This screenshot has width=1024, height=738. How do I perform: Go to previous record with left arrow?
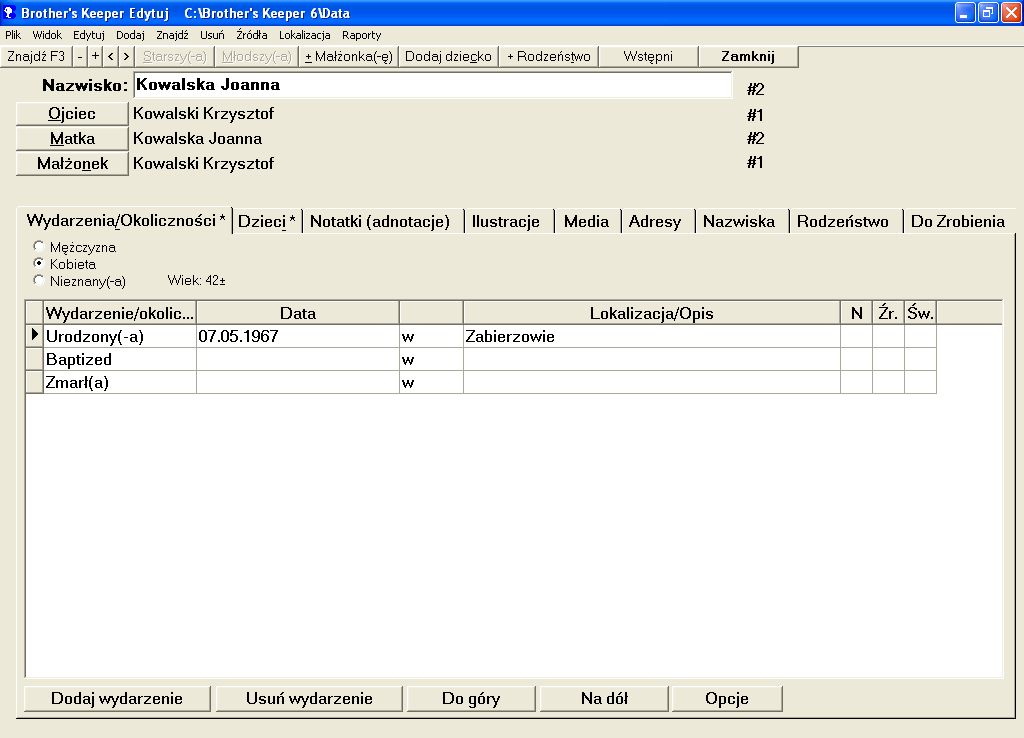click(x=110, y=57)
